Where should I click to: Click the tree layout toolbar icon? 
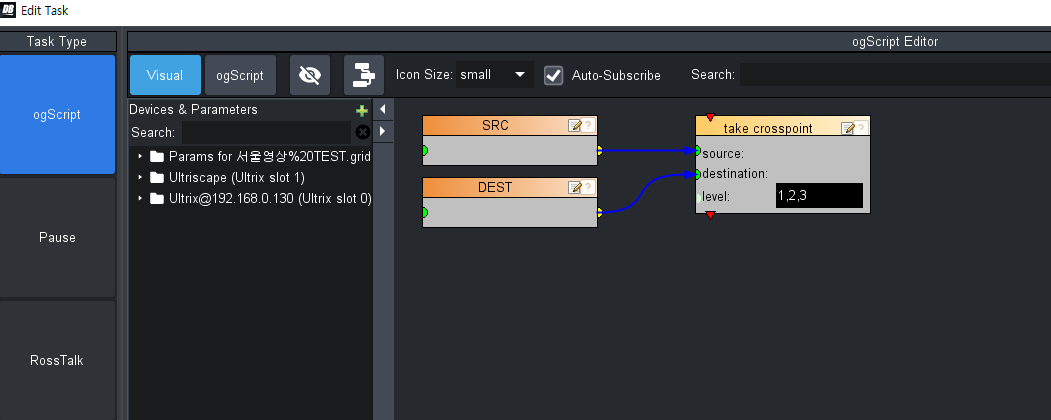point(363,75)
